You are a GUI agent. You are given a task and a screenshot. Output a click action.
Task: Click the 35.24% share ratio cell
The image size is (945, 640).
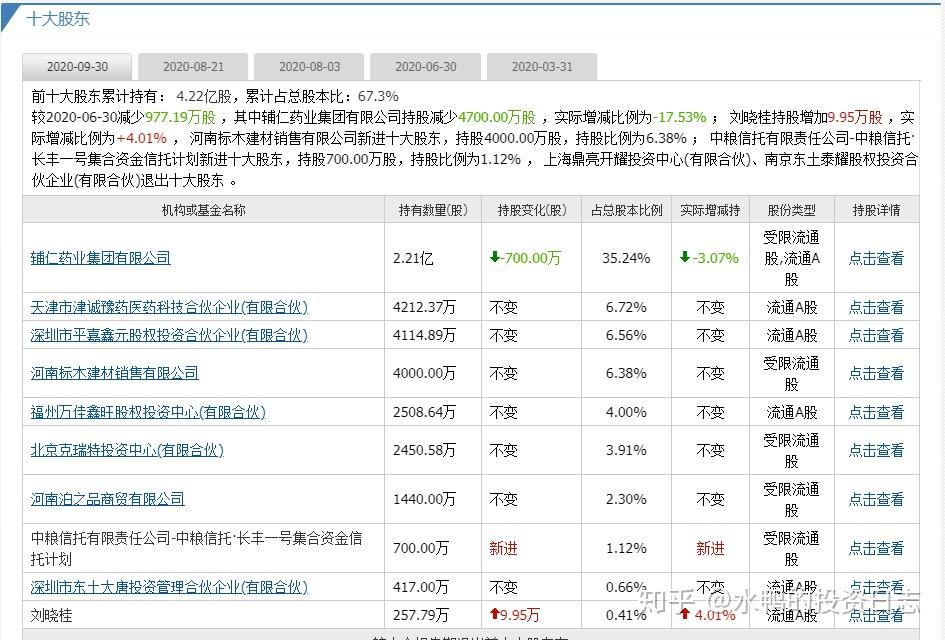[x=626, y=259]
